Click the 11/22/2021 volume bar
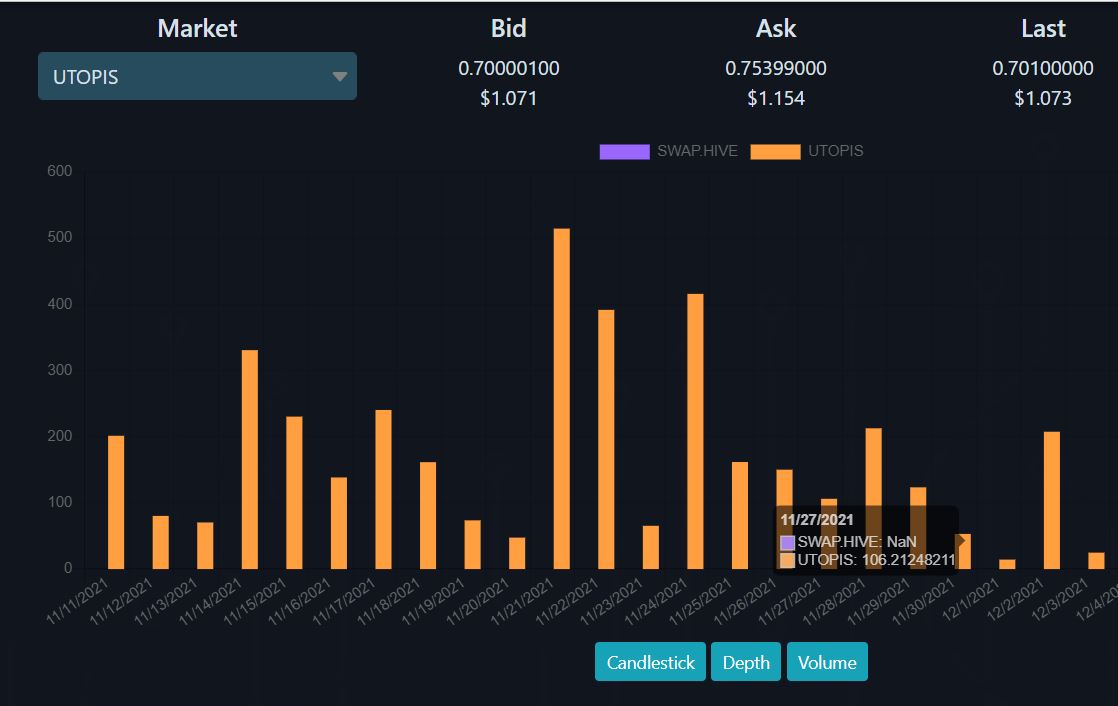1118x706 pixels. (606, 439)
